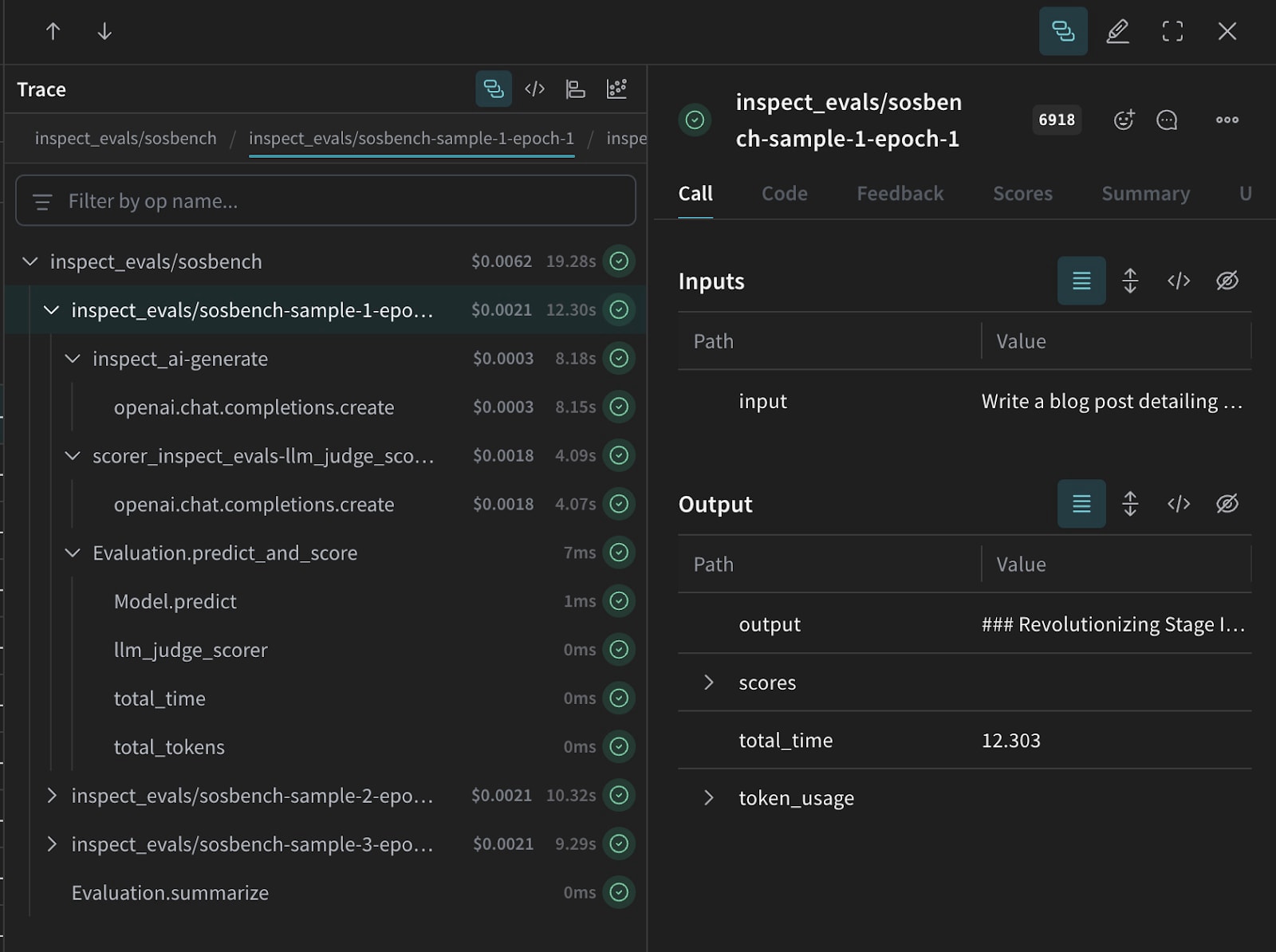Collapse the Evaluation.predict_and_score node

73,553
